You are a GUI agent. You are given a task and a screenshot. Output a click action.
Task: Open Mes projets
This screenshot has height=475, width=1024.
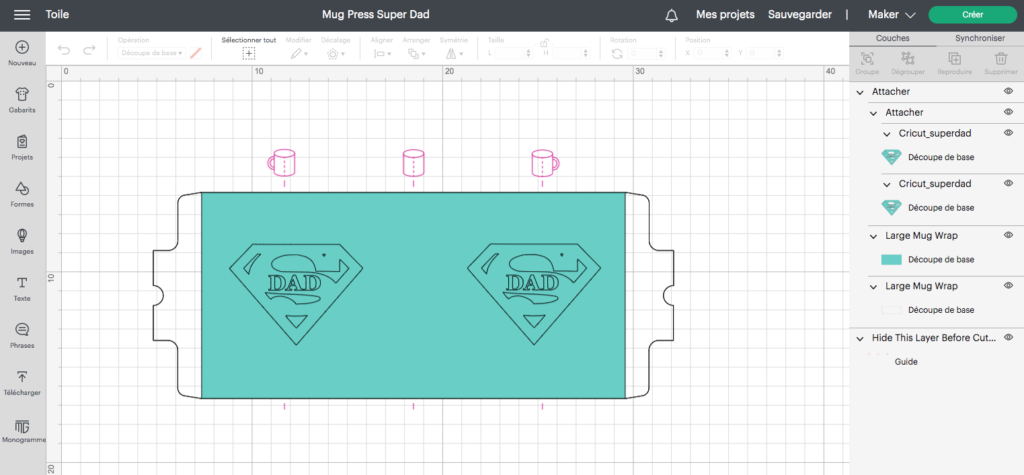(725, 14)
